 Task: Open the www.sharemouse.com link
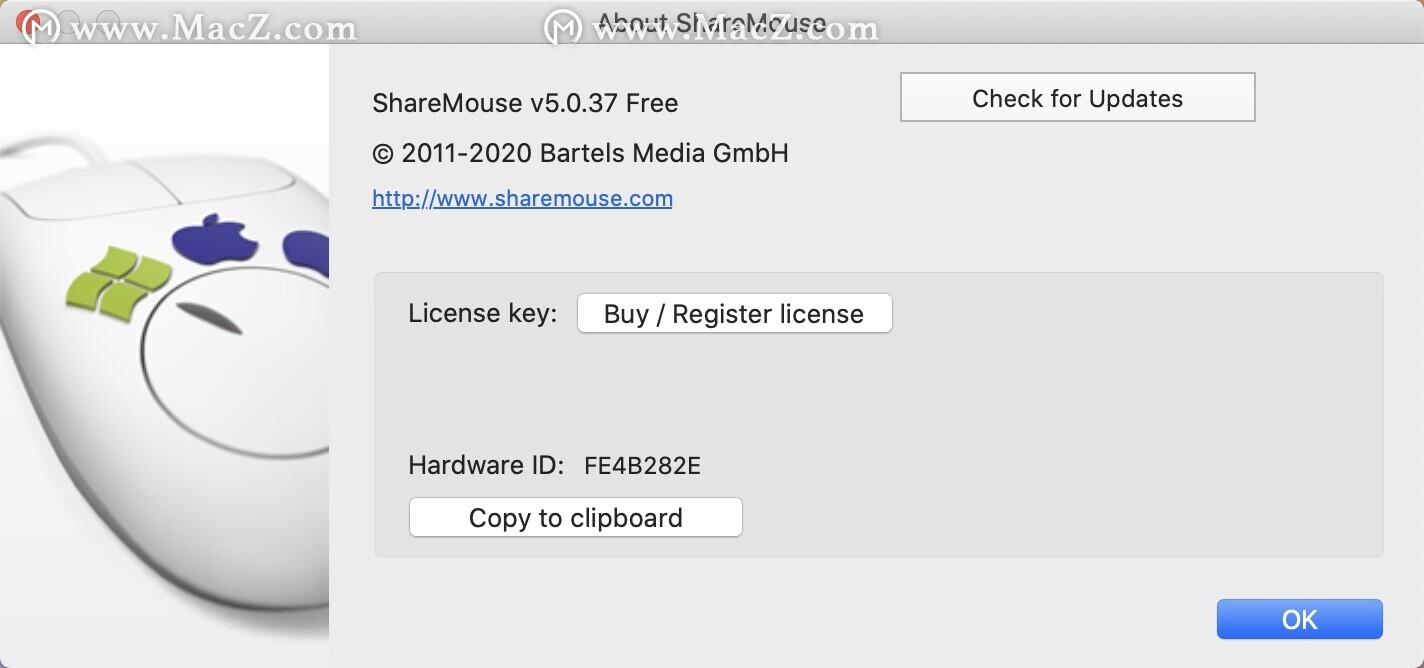click(x=522, y=198)
